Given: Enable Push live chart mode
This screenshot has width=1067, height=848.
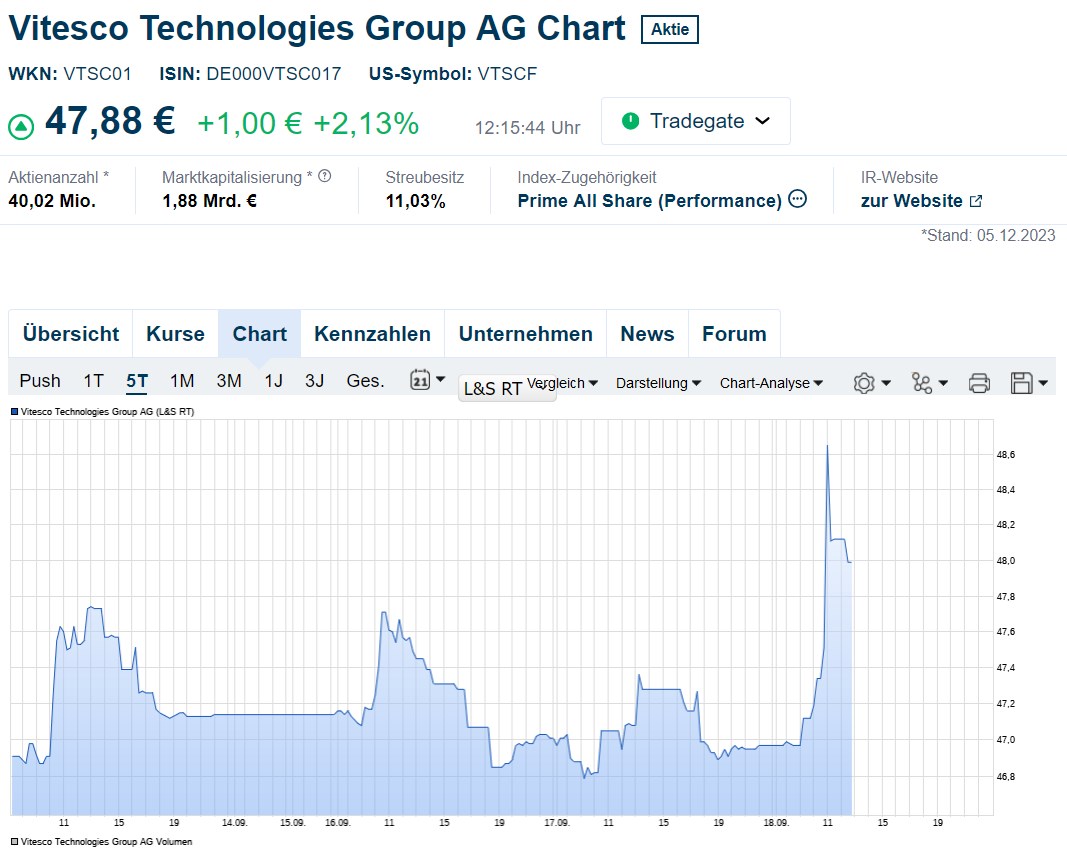Looking at the screenshot, I should (x=40, y=381).
